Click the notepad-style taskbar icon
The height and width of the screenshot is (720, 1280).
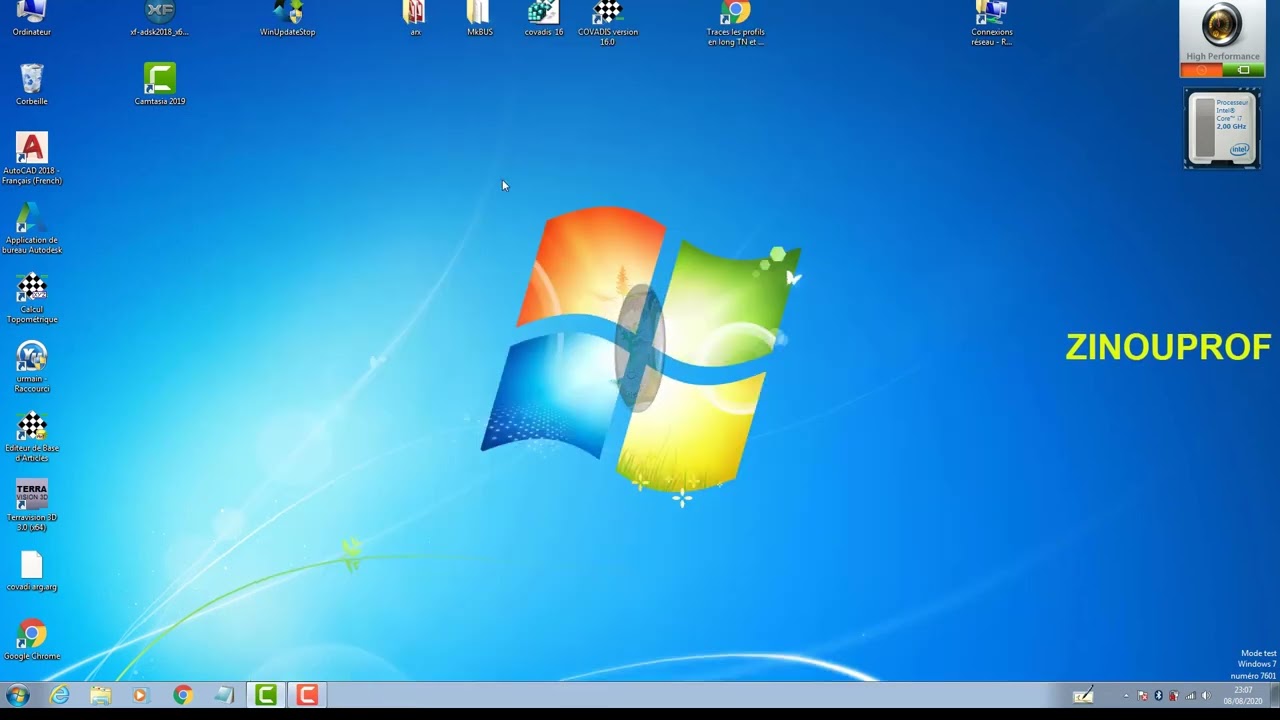pyautogui.click(x=224, y=695)
